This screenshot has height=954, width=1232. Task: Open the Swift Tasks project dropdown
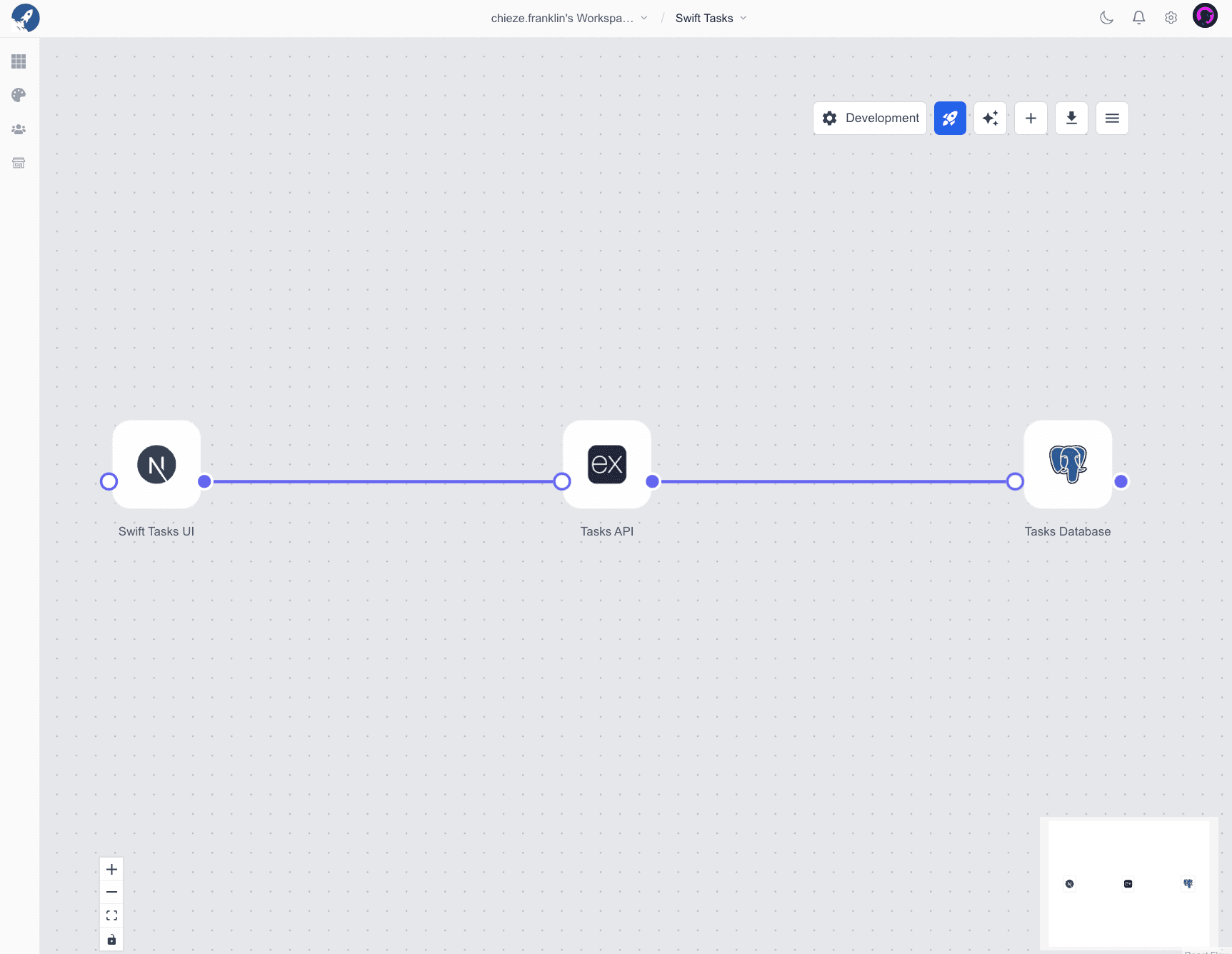[711, 18]
